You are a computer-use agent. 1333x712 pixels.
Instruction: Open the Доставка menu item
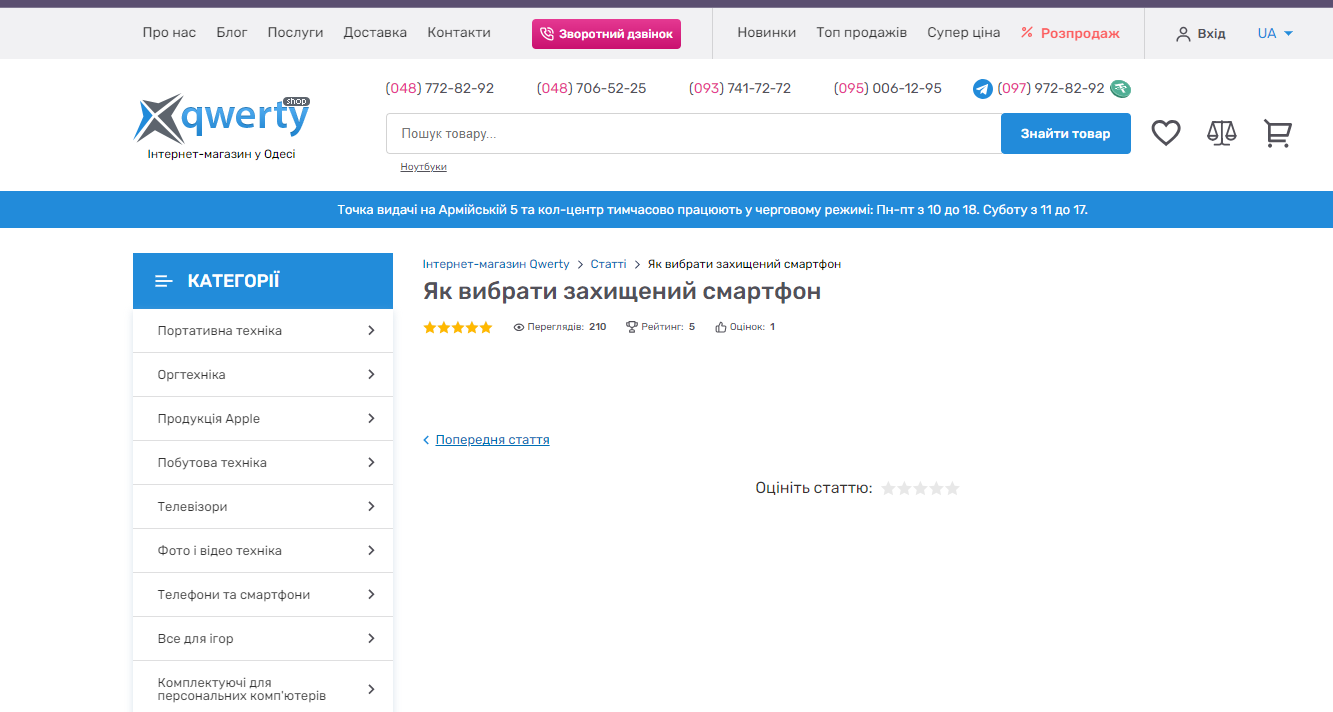[375, 33]
